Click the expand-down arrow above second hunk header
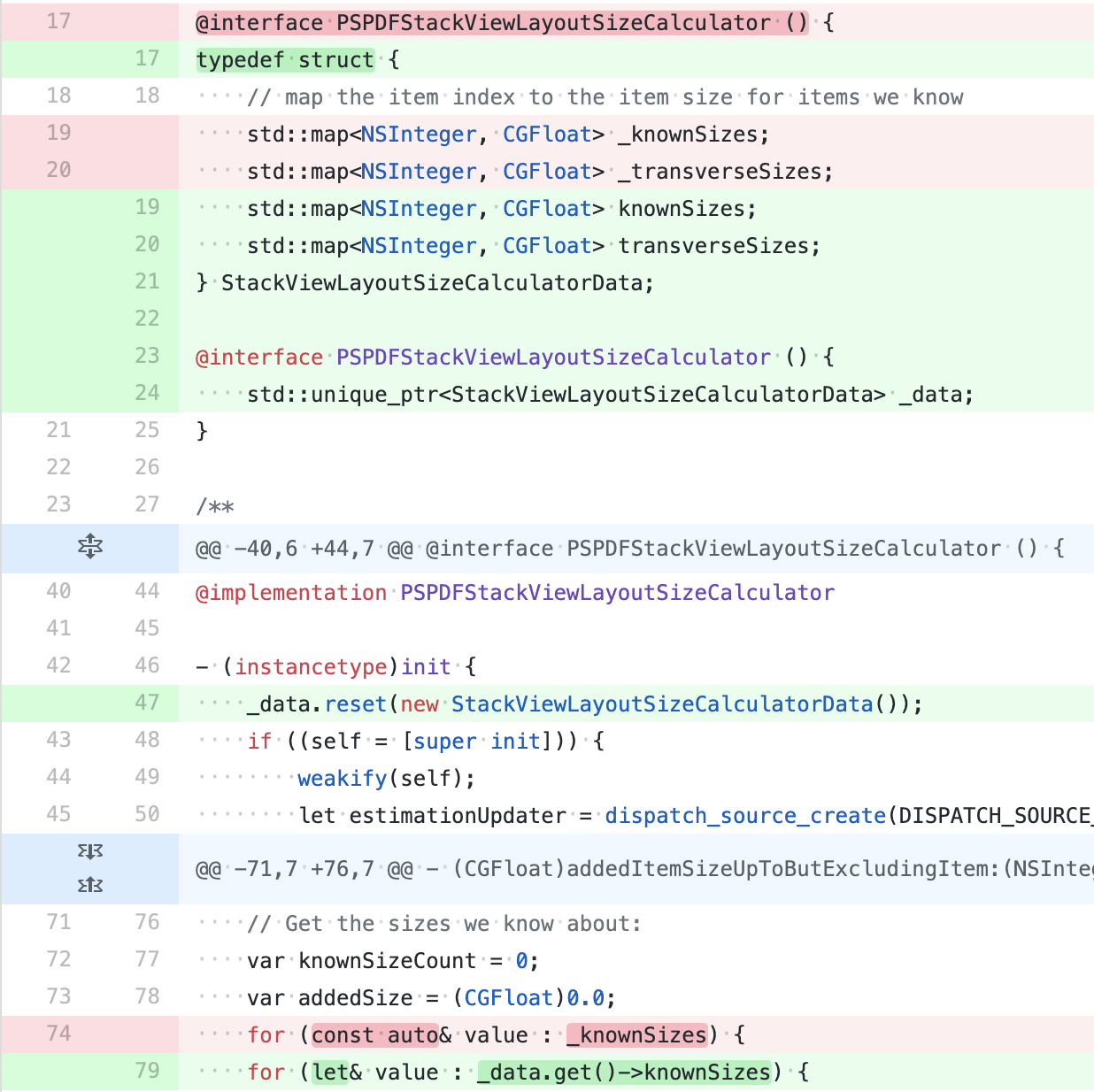 tap(89, 851)
